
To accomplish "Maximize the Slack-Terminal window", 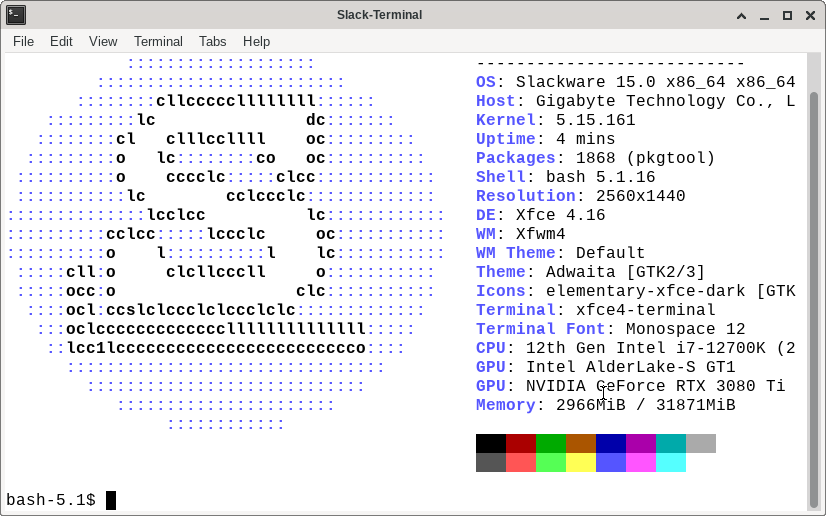I will pyautogui.click(x=788, y=15).
